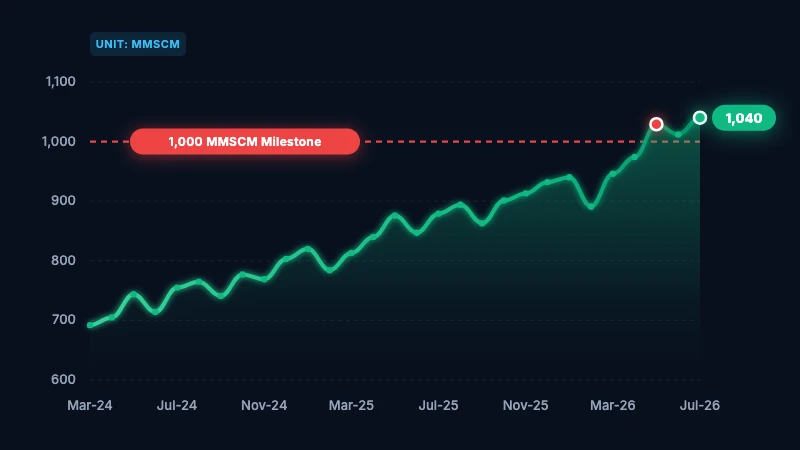Click the red milestone crossing marker dot

click(x=656, y=124)
